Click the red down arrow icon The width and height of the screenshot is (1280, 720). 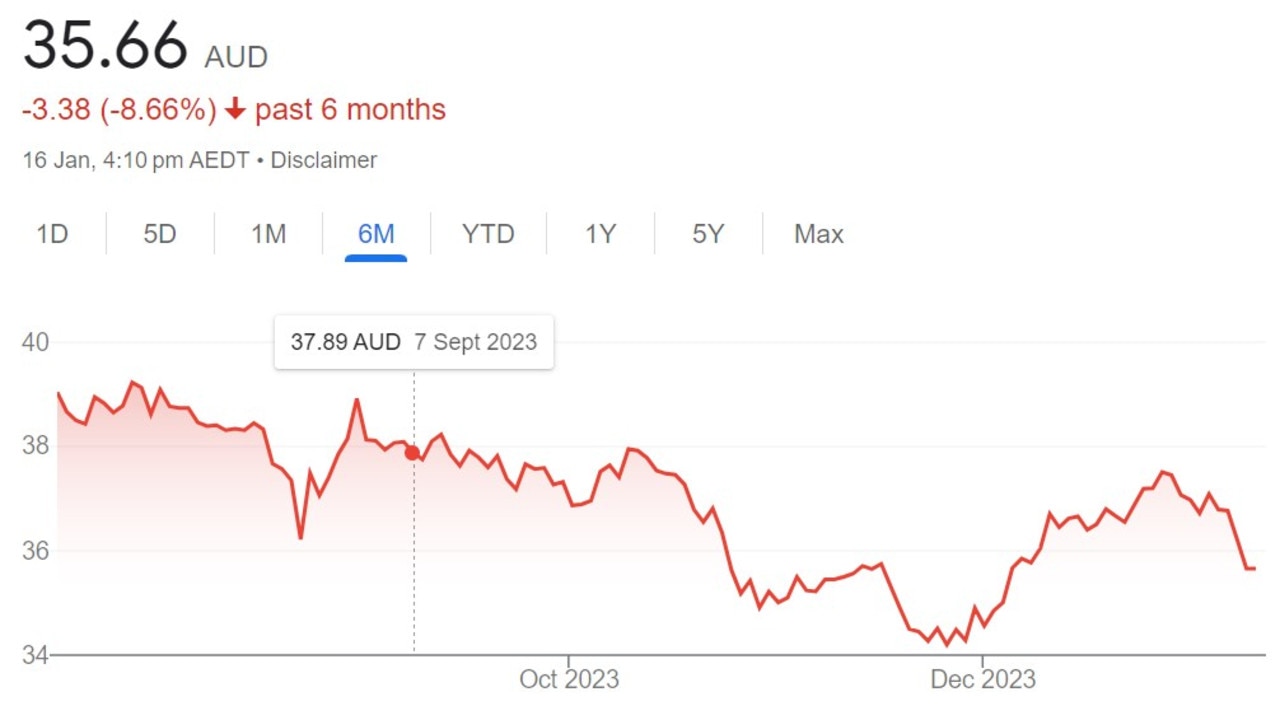click(x=235, y=109)
